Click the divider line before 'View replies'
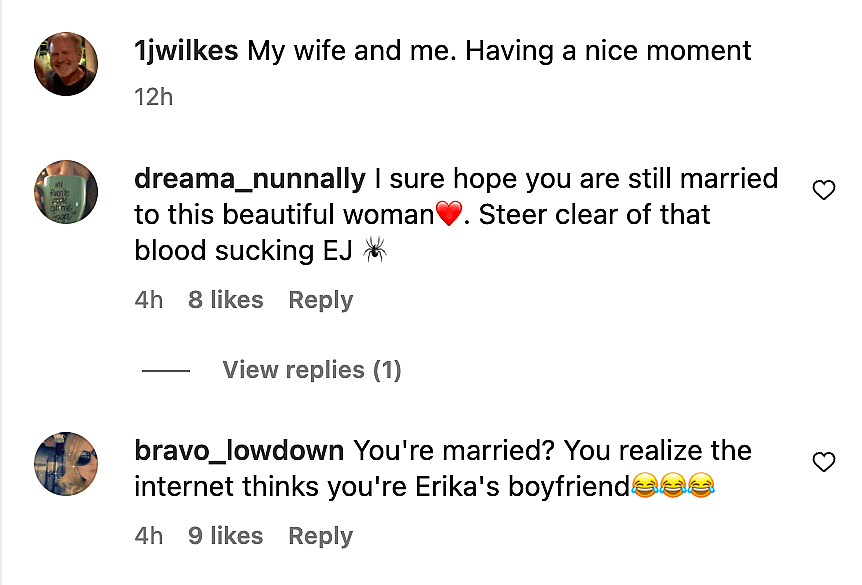 (166, 370)
